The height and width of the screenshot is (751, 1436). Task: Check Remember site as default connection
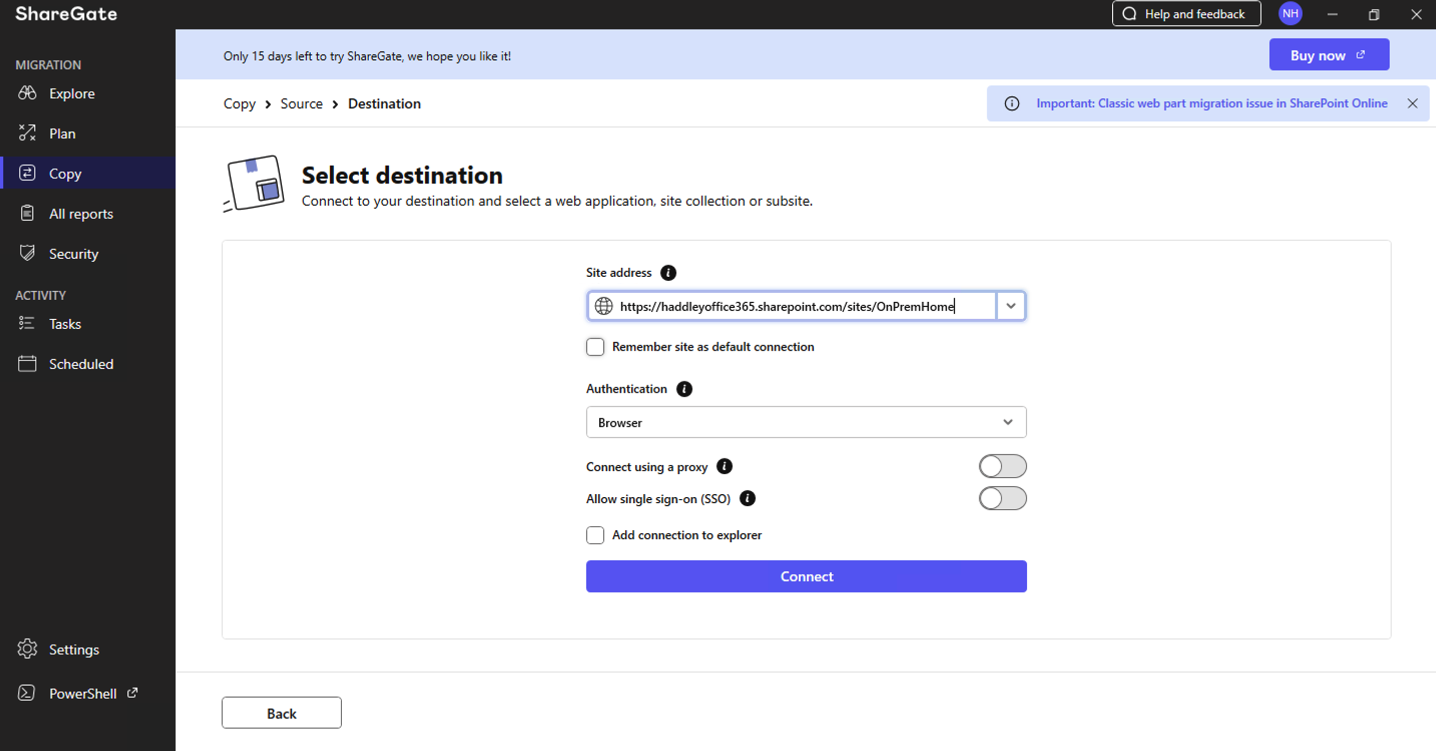[x=595, y=347]
